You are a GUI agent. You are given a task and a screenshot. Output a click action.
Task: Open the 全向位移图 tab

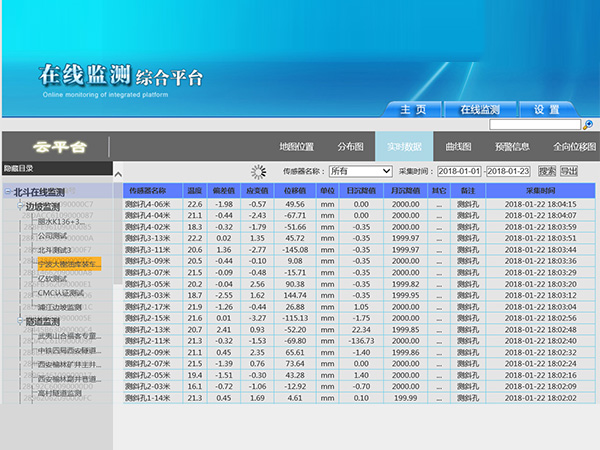(x=571, y=147)
